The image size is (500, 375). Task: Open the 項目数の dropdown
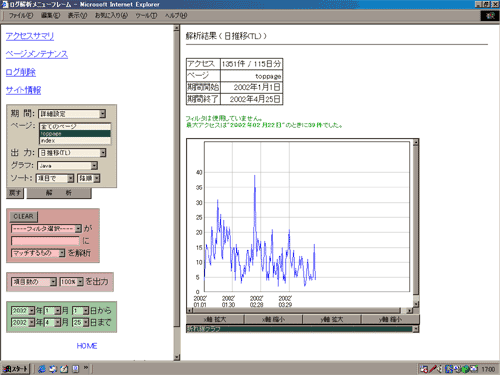tap(34, 282)
